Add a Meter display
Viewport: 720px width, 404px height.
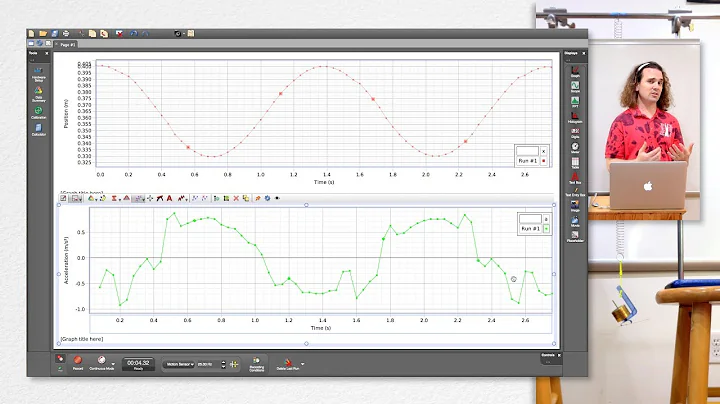575,148
